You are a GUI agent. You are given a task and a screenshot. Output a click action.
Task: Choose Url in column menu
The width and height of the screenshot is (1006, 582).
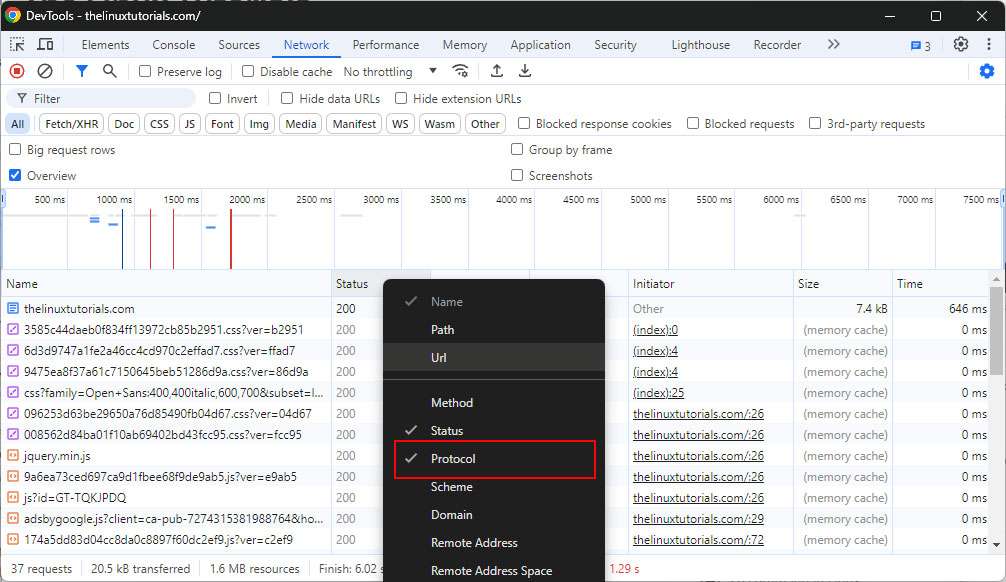495,357
